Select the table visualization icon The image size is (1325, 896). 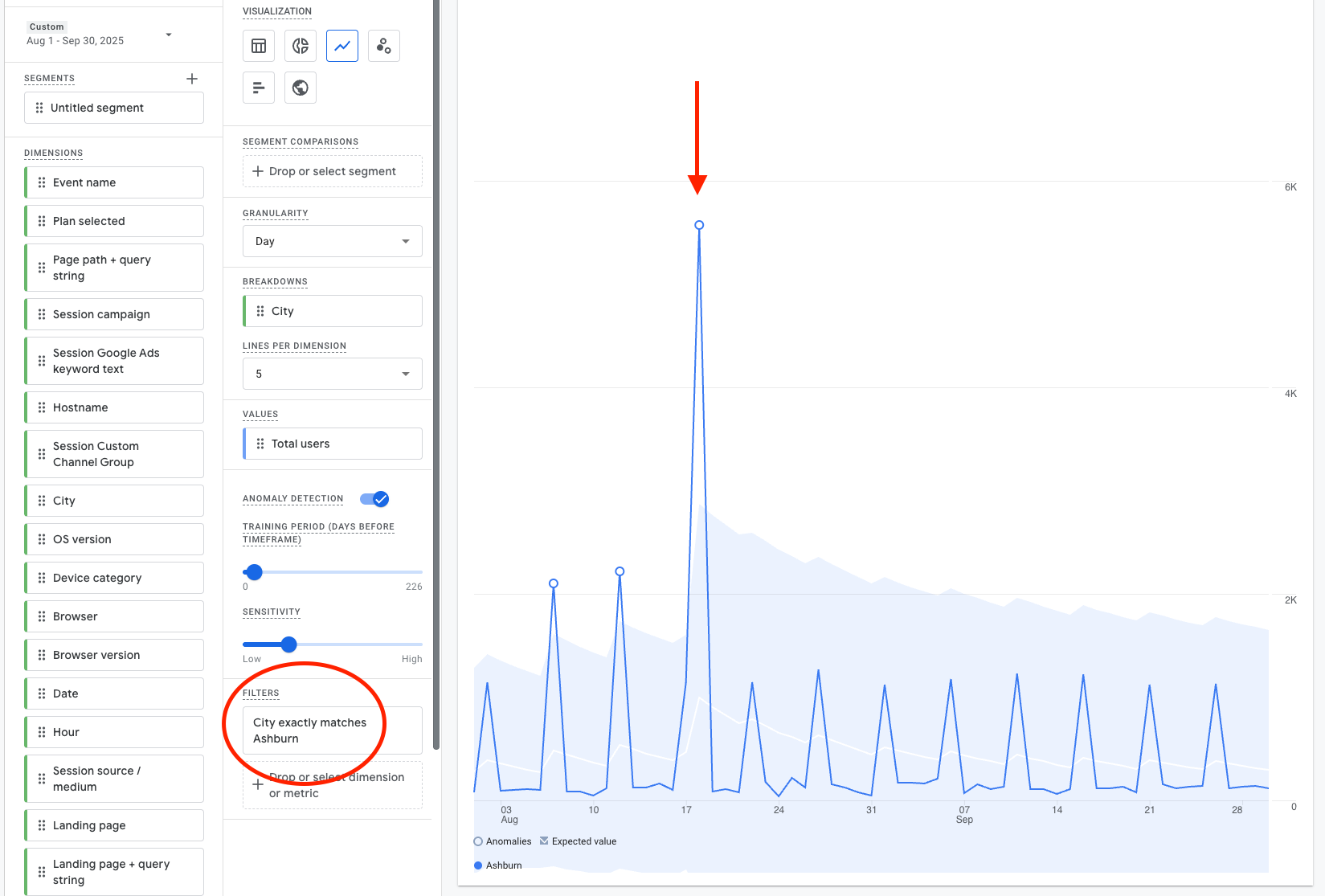pos(259,46)
